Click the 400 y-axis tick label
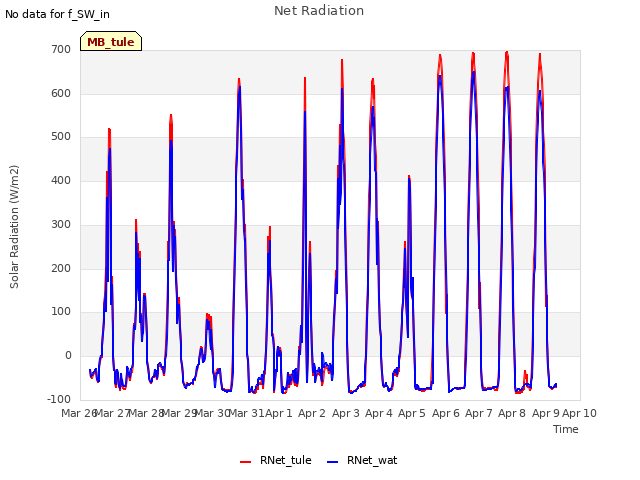Viewport: 640px width, 480px height. [x=61, y=180]
